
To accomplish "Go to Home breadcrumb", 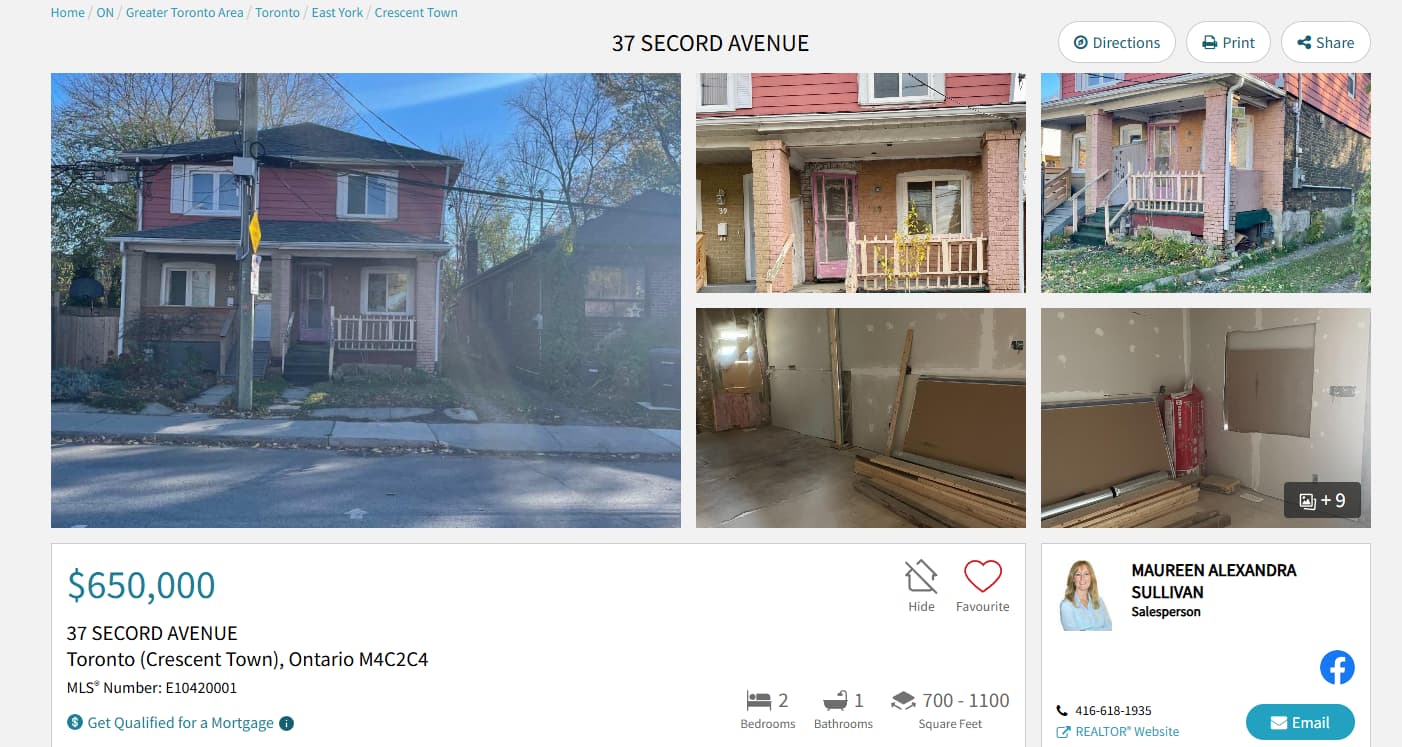I will (x=68, y=13).
